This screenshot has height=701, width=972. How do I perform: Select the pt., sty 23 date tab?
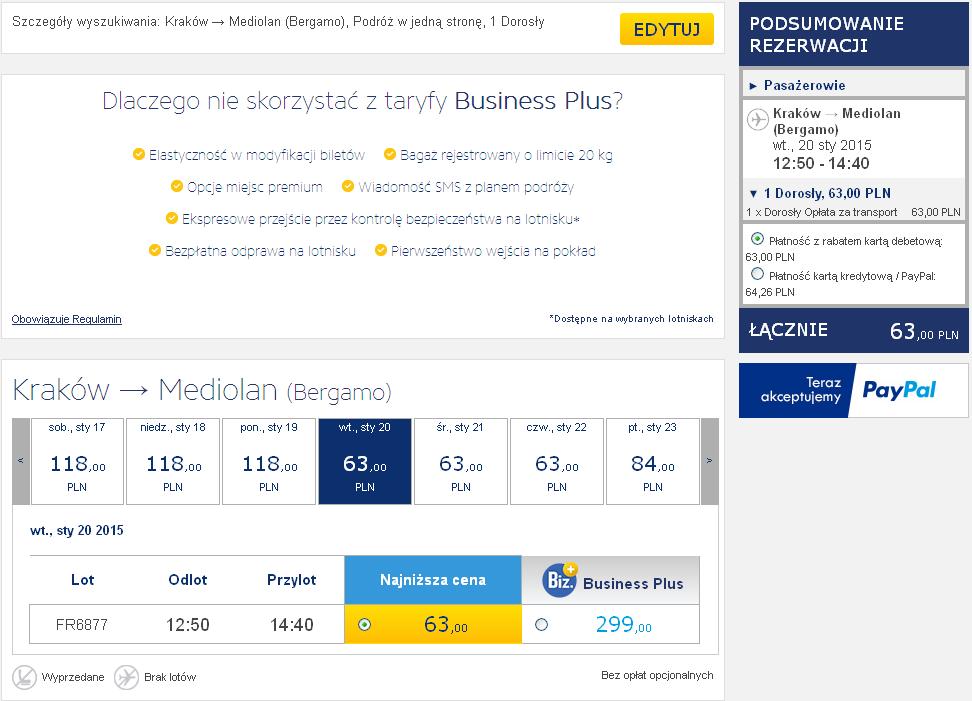pos(653,461)
